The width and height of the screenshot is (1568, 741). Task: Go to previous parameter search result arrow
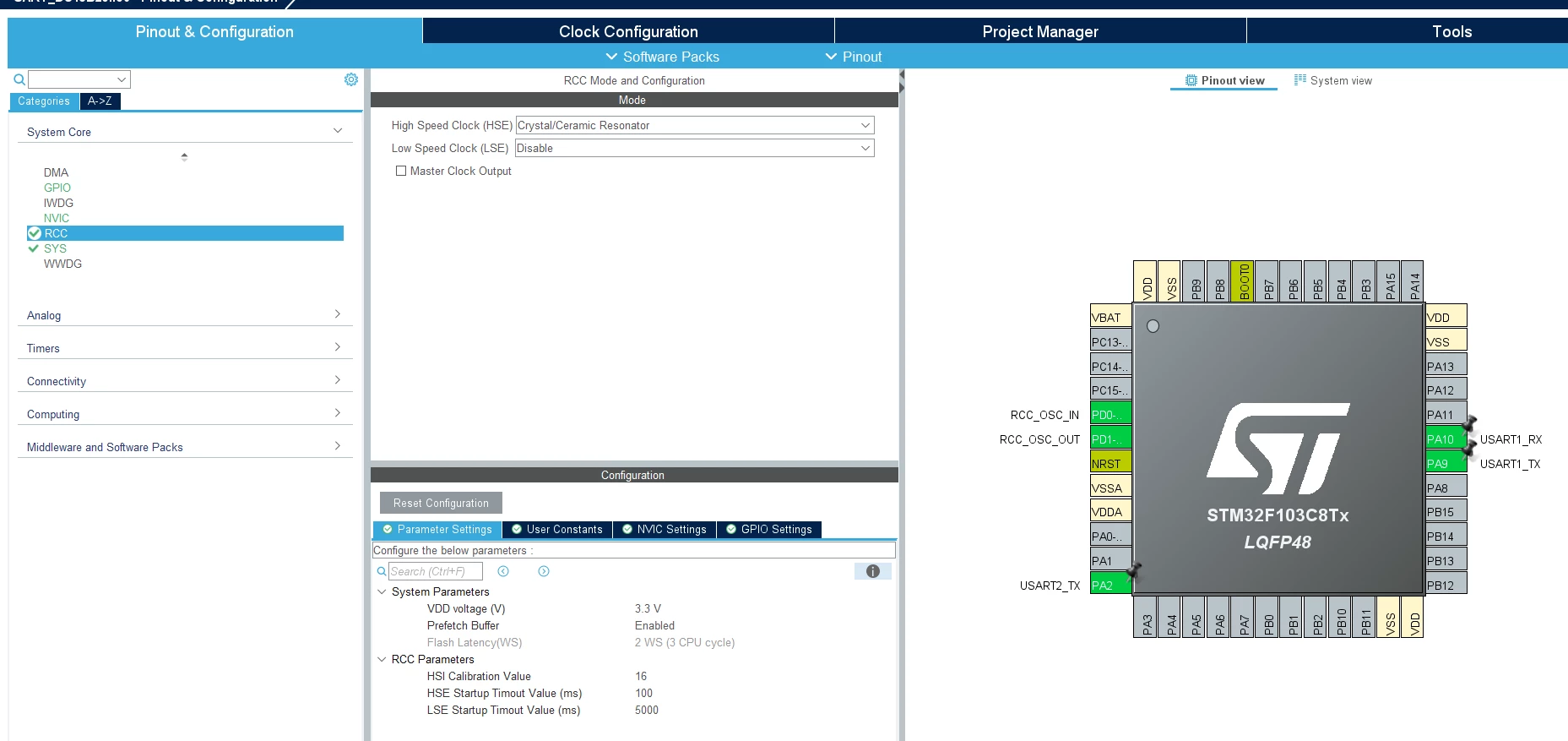[x=503, y=571]
